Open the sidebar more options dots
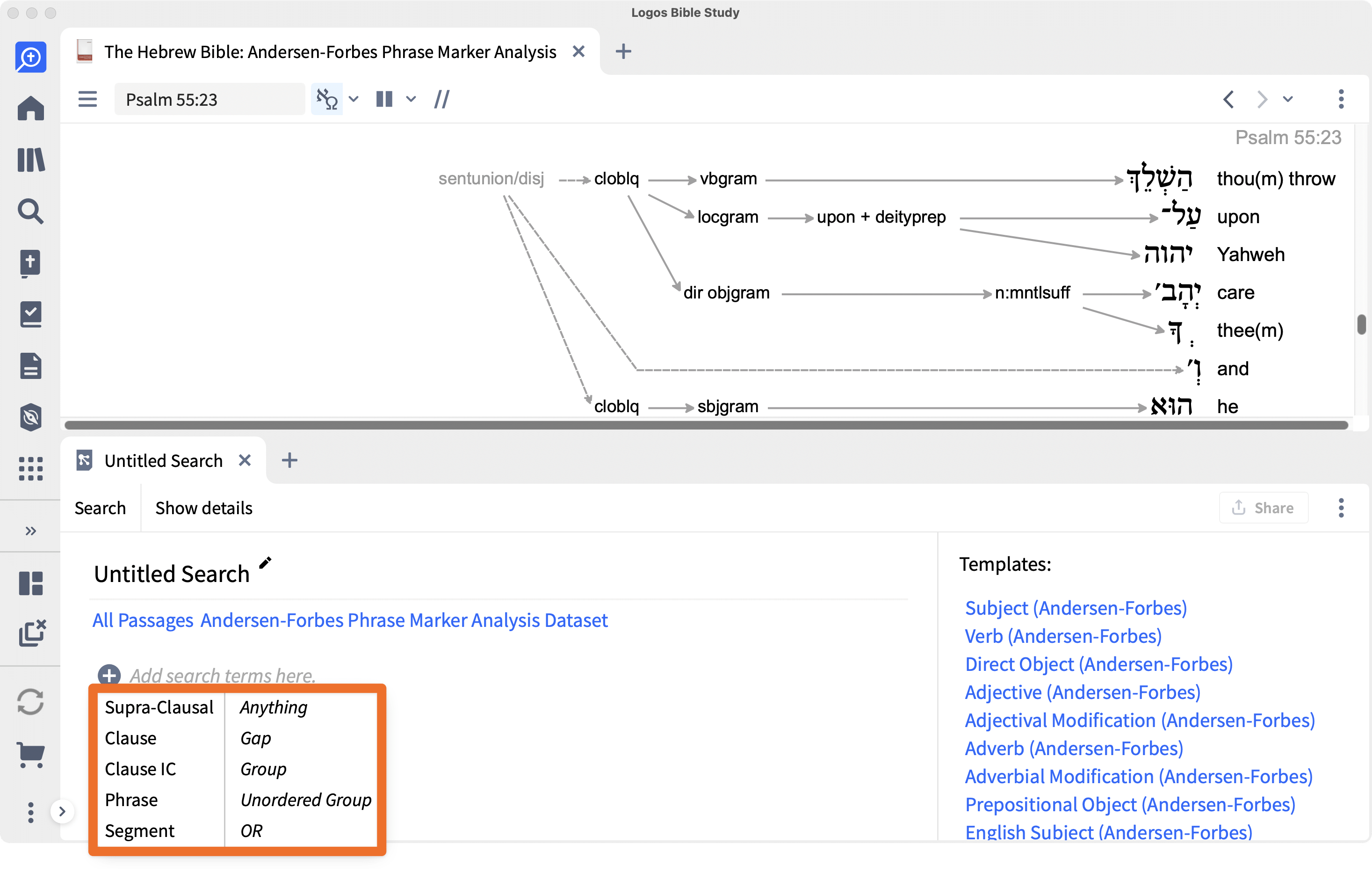The width and height of the screenshot is (1372, 873). pos(31,812)
